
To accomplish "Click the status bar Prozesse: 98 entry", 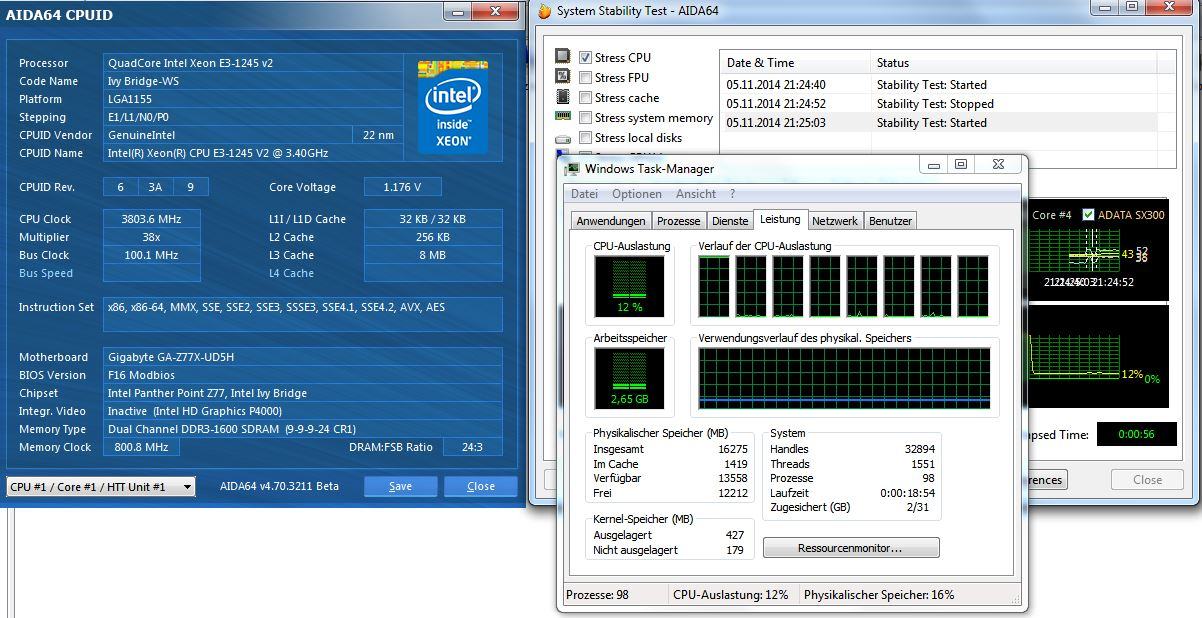I will click(598, 595).
